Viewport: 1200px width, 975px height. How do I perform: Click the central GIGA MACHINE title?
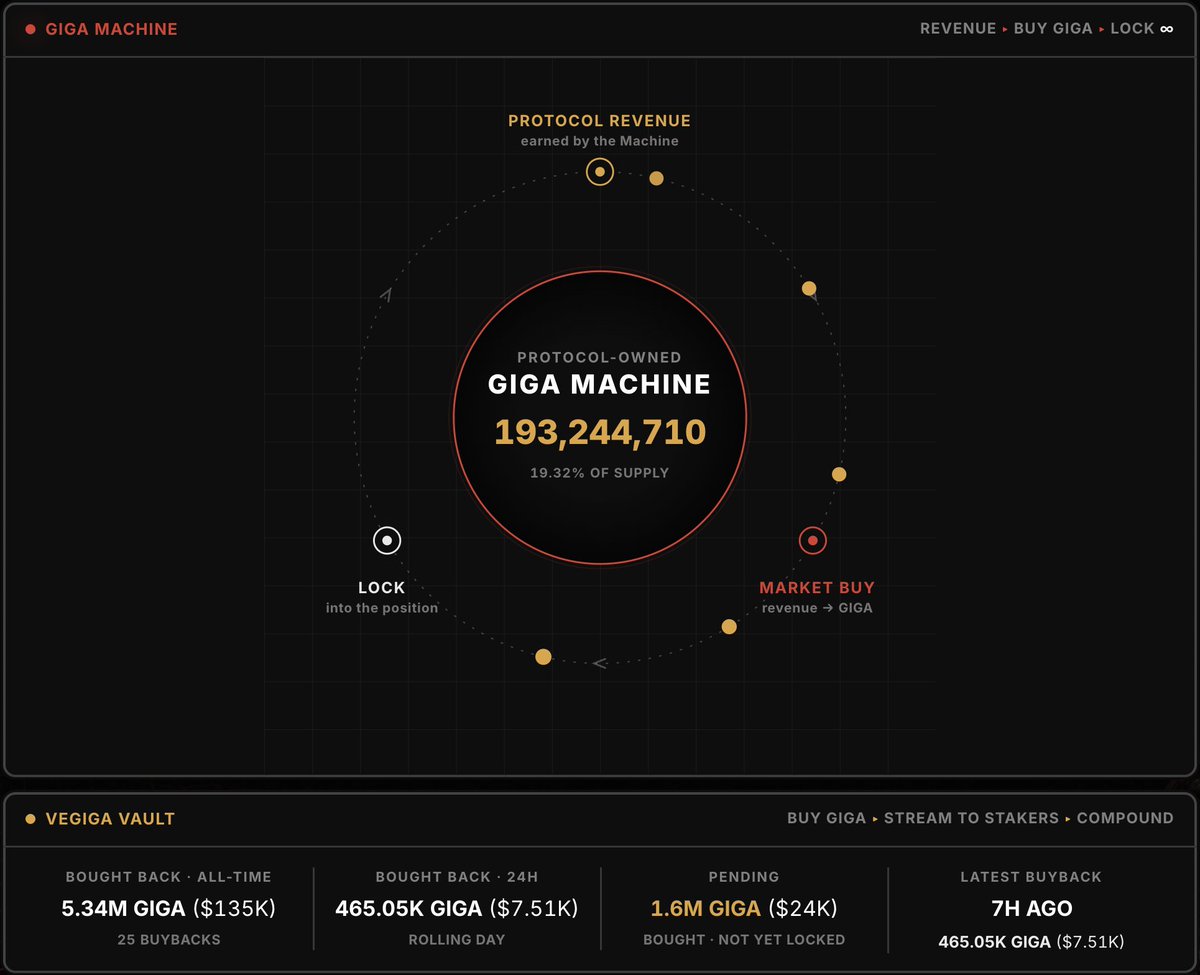pos(600,385)
